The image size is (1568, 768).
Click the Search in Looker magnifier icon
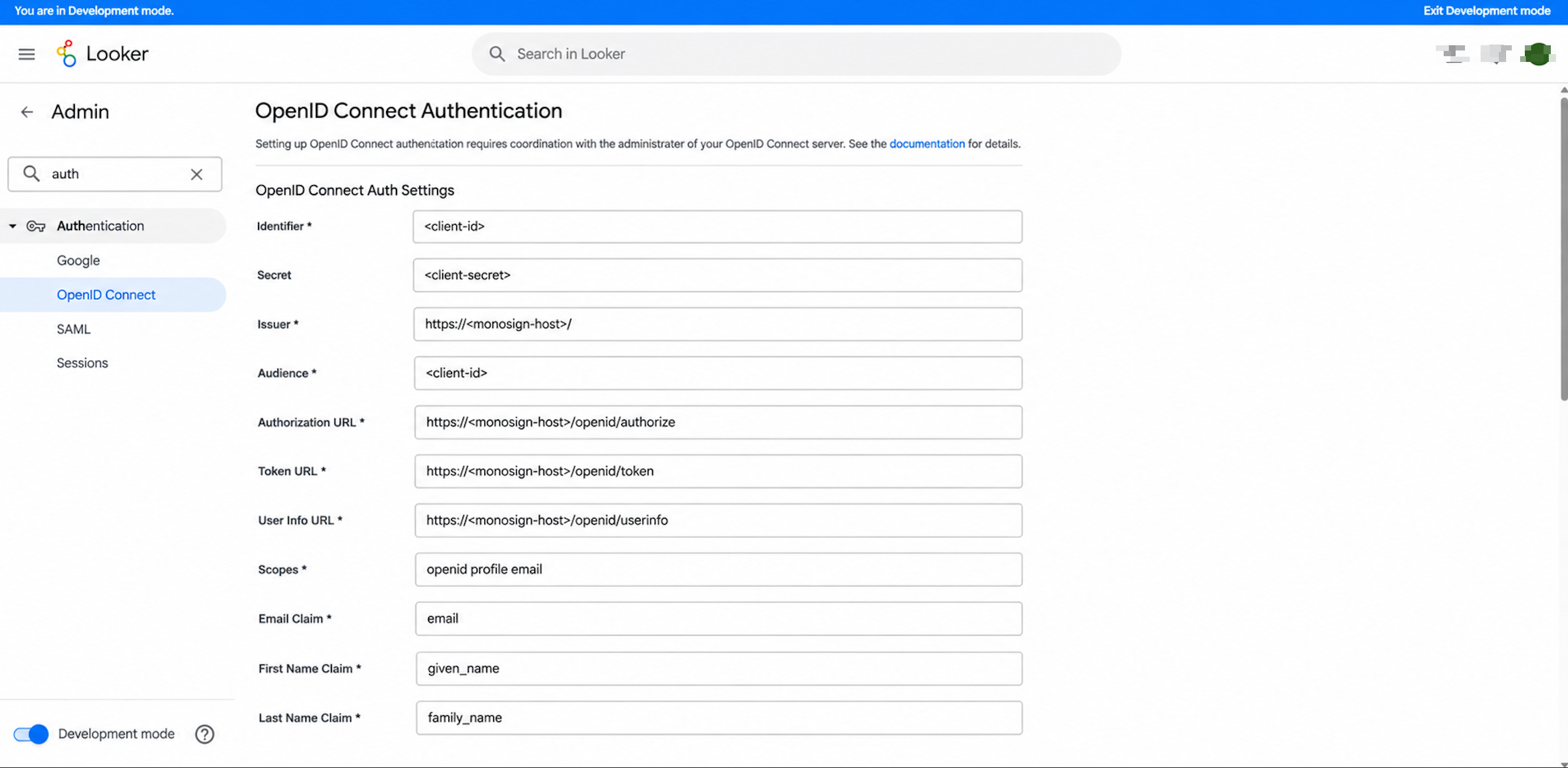tap(497, 54)
